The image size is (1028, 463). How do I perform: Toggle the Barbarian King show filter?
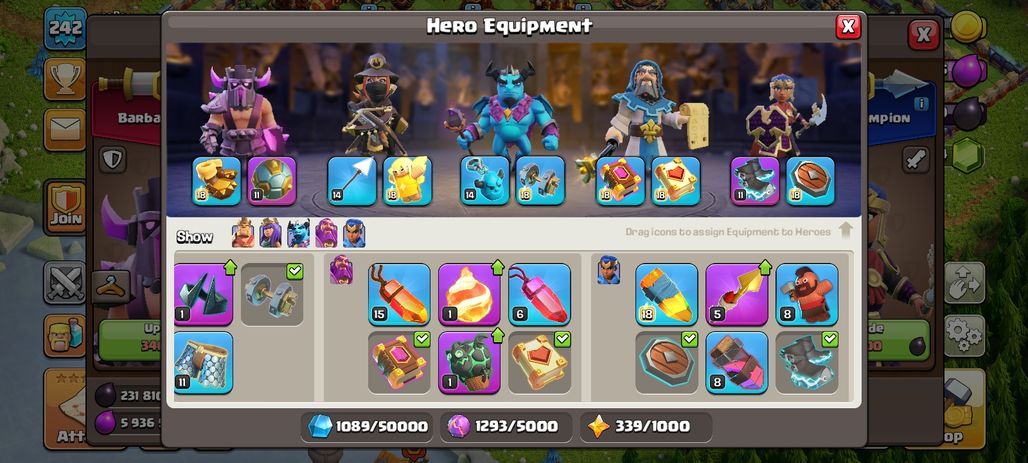(x=243, y=233)
